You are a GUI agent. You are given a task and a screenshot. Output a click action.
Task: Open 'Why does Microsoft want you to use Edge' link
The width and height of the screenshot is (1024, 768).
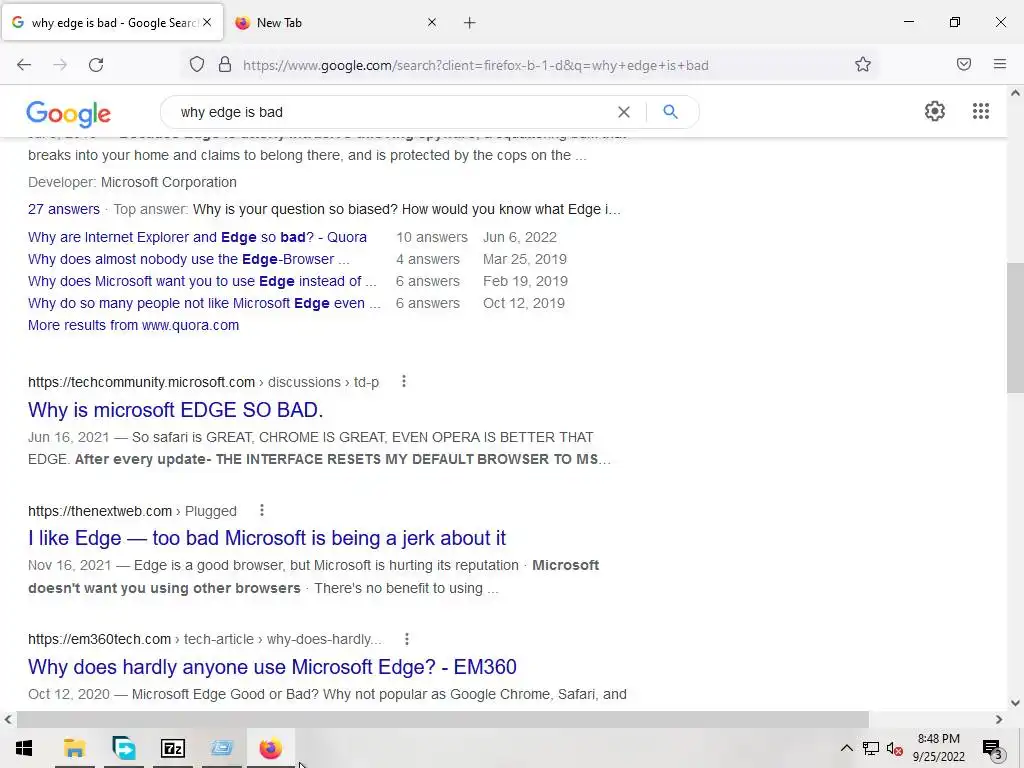(202, 281)
